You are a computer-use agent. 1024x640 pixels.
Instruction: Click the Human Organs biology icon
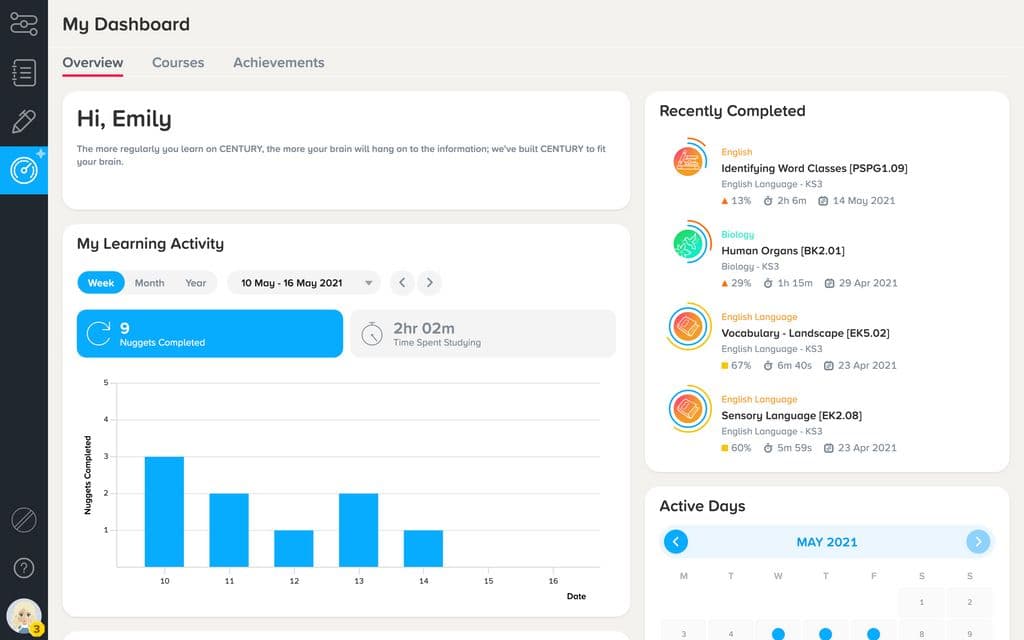pos(688,243)
